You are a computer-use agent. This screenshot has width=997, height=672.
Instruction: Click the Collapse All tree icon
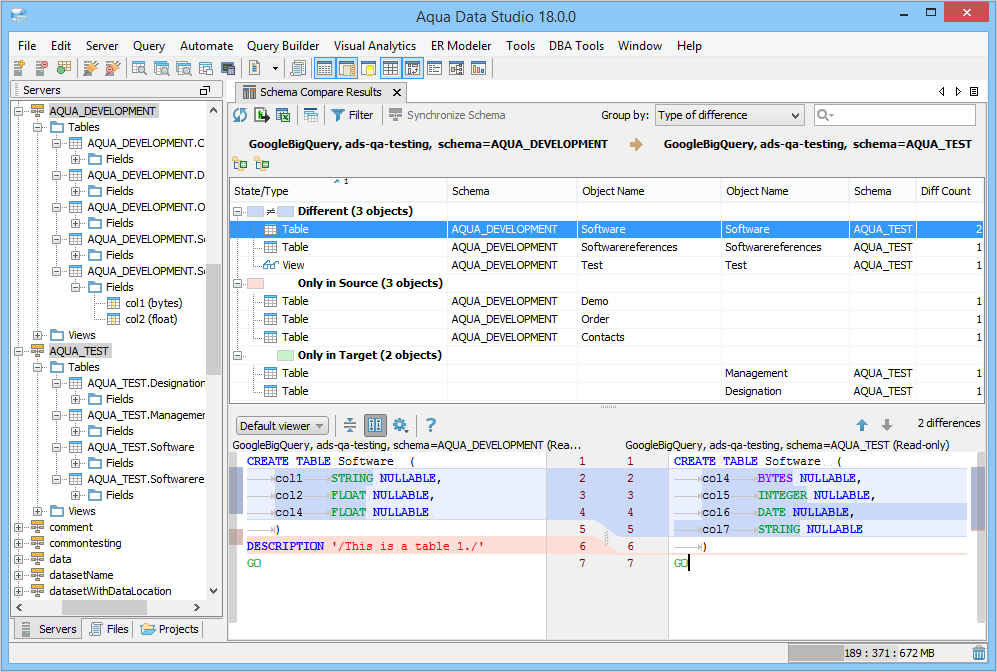(x=262, y=164)
